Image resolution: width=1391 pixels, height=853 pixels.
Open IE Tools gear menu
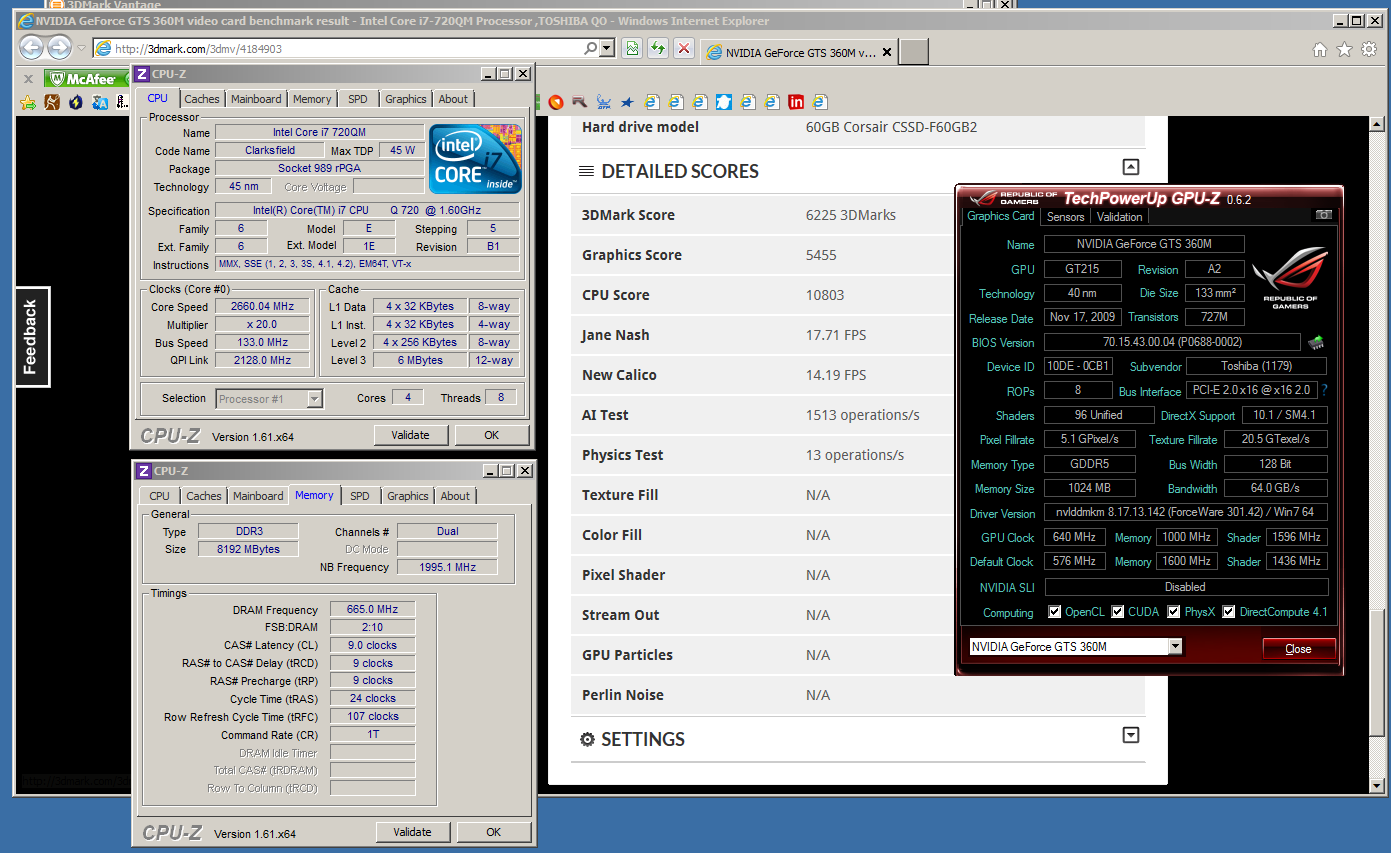(x=1367, y=49)
